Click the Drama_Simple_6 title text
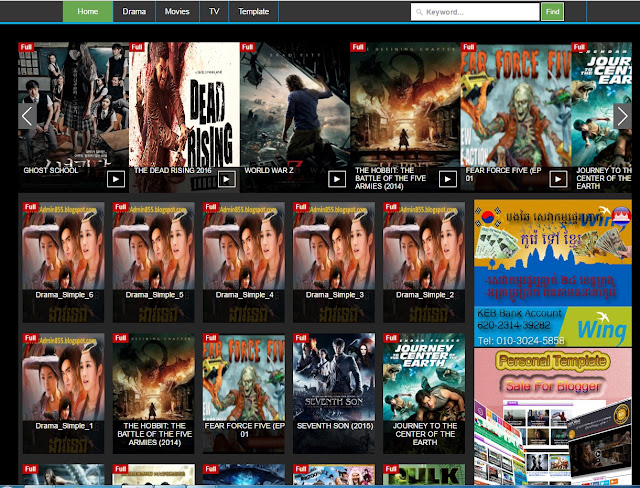640x488 pixels. [64, 295]
